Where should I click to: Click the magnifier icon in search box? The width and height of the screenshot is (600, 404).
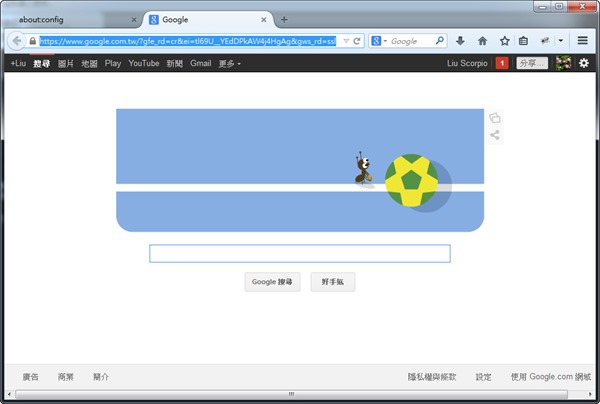[440, 41]
